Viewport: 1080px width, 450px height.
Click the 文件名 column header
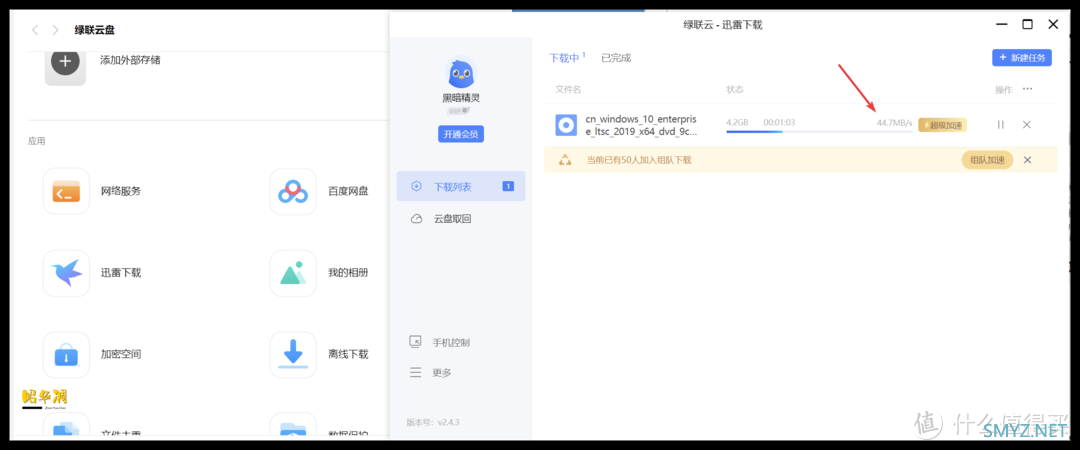click(568, 90)
